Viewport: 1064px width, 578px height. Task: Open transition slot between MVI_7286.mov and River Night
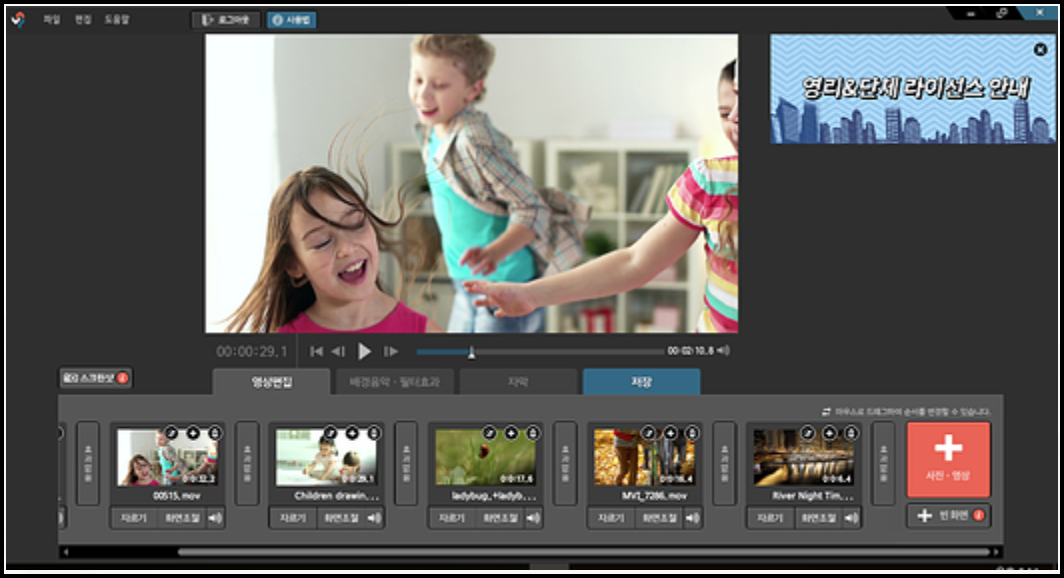[724, 463]
